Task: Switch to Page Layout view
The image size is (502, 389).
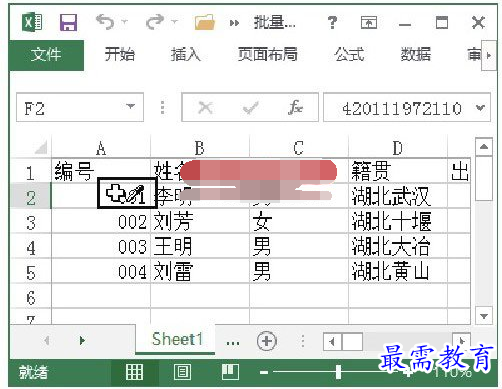Action: [x=182, y=372]
